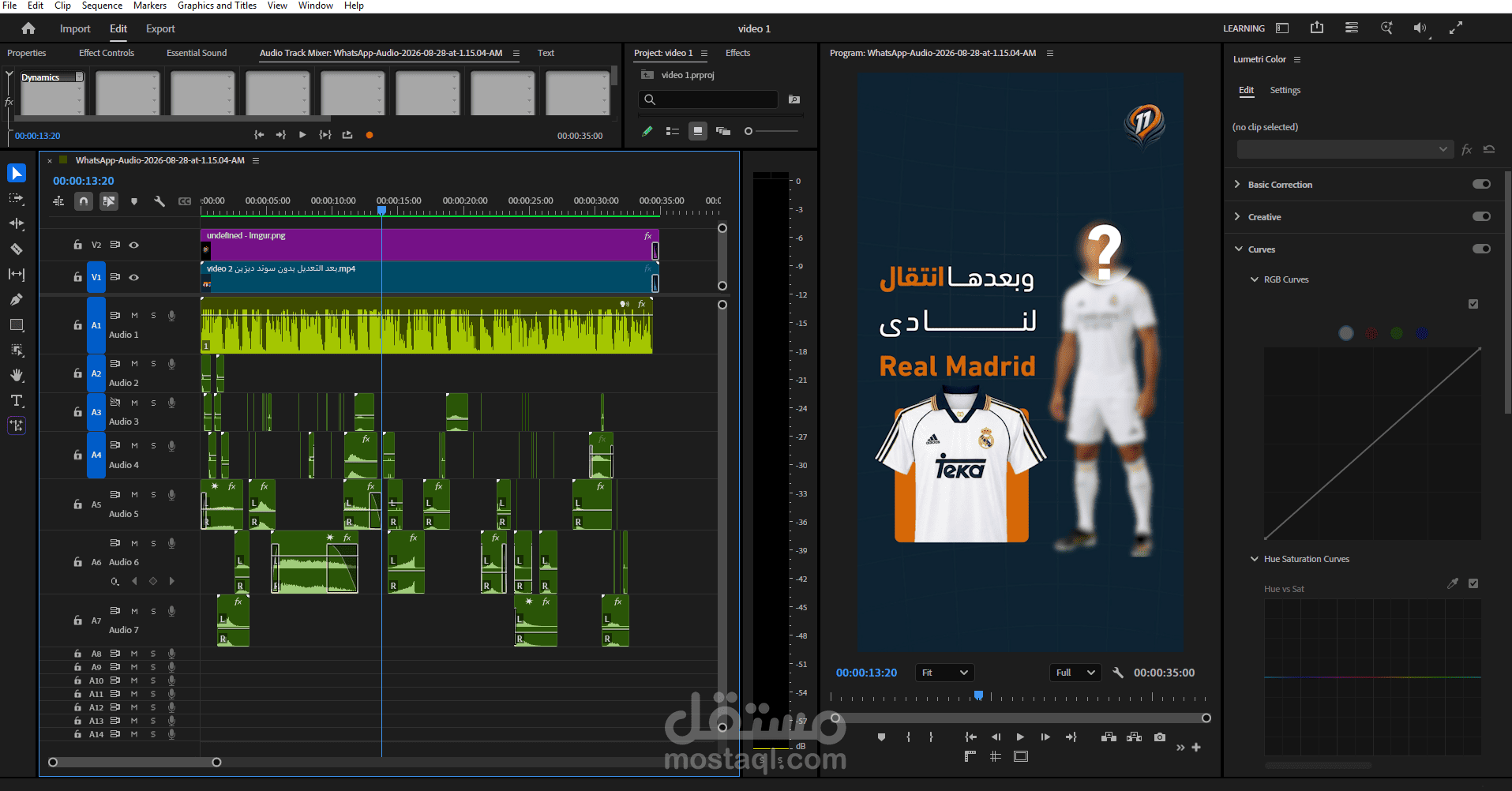Click Go to In point button
Image resolution: width=1512 pixels, height=791 pixels.
click(970, 737)
